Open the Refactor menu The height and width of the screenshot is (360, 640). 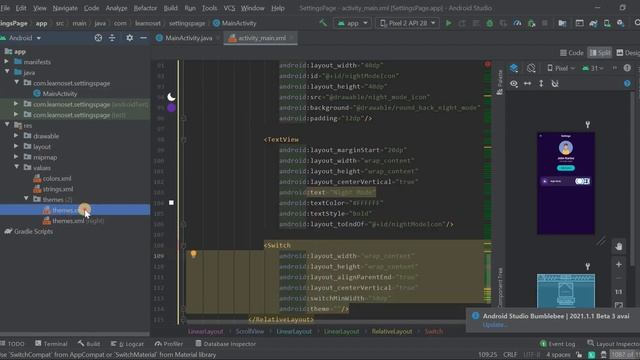(145, 8)
